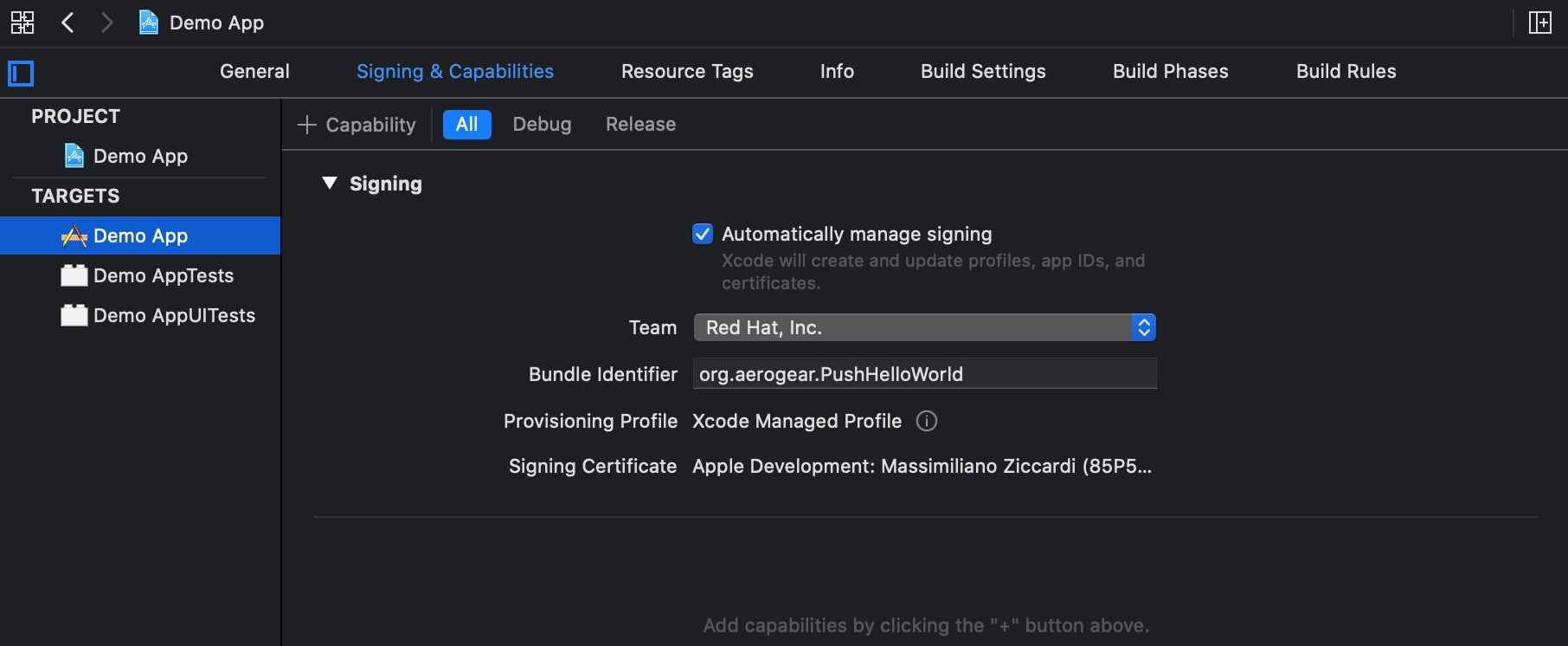
Task: Select the Debug configuration filter
Action: 542,125
